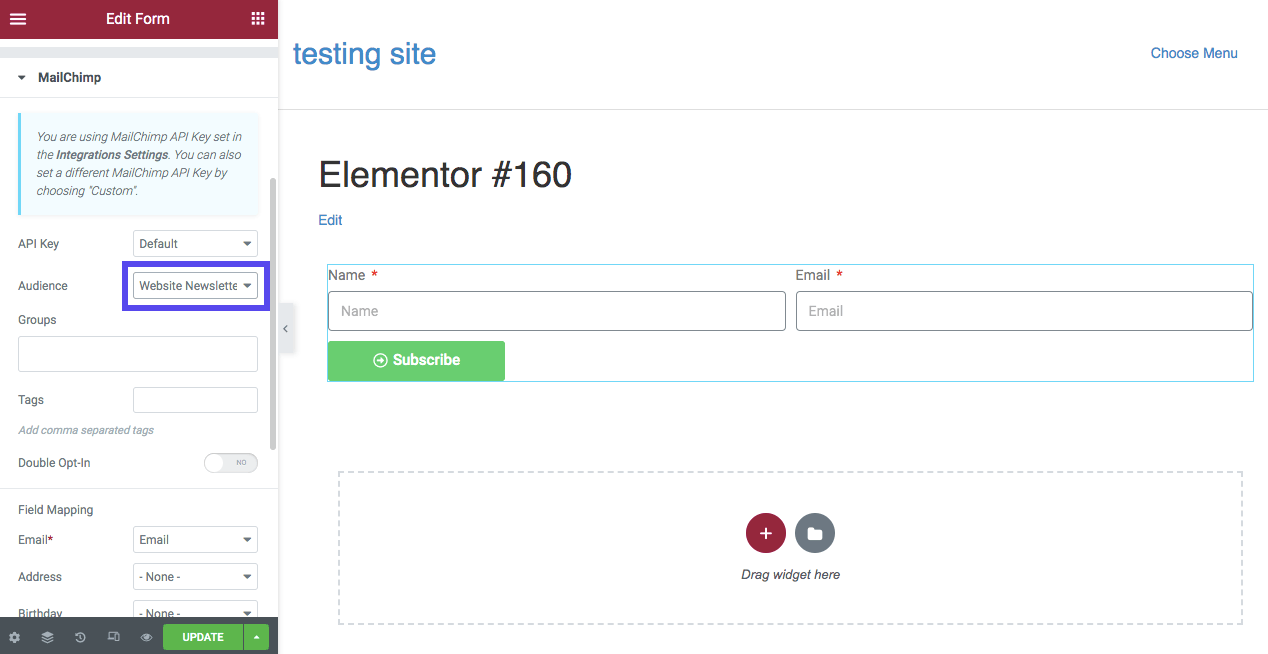This screenshot has height=654, width=1268.
Task: Click the folder icon to add template
Action: (x=814, y=533)
